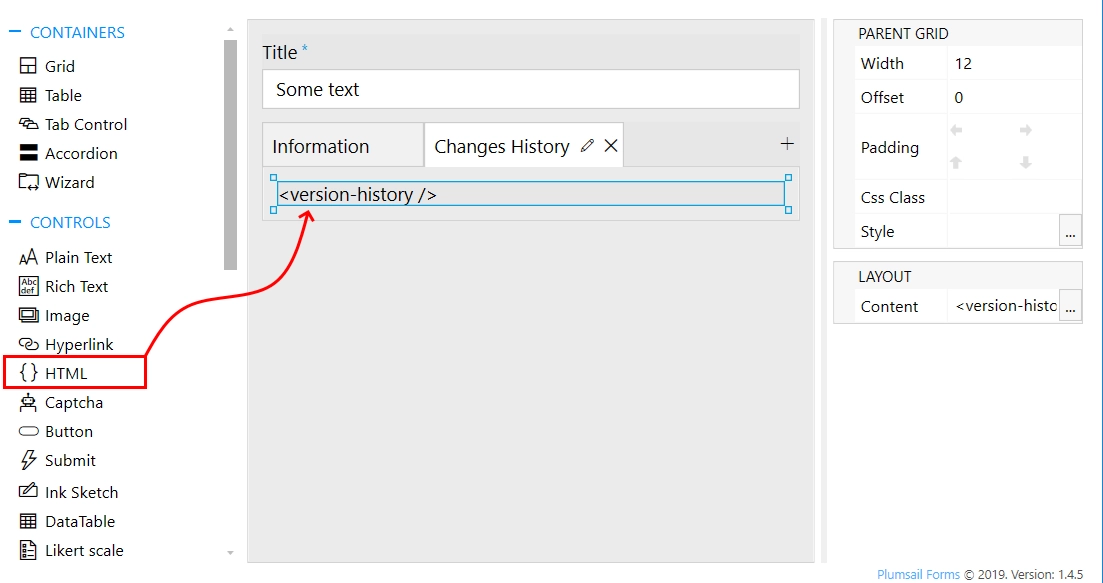Viewport: 1103px width, 583px height.
Task: Select the Wizard container icon
Action: coord(31,182)
